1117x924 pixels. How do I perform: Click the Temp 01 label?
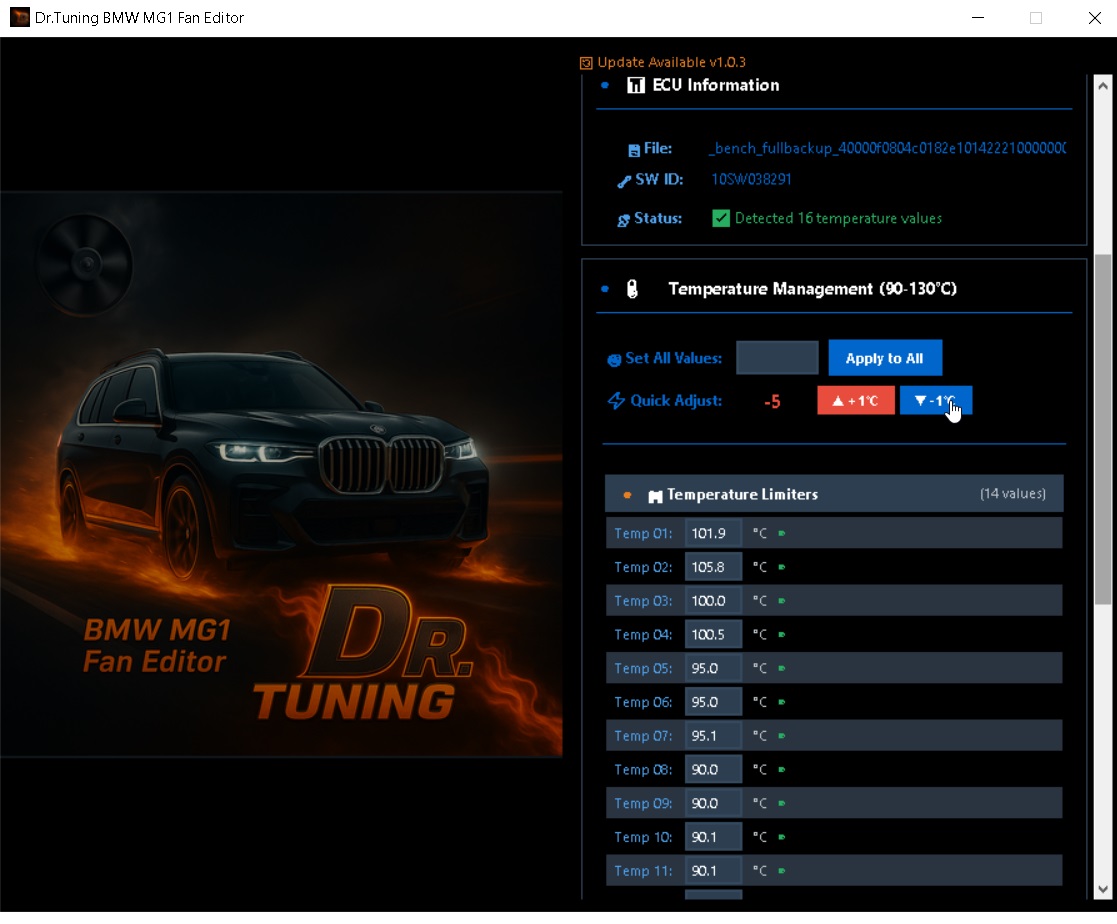point(643,534)
